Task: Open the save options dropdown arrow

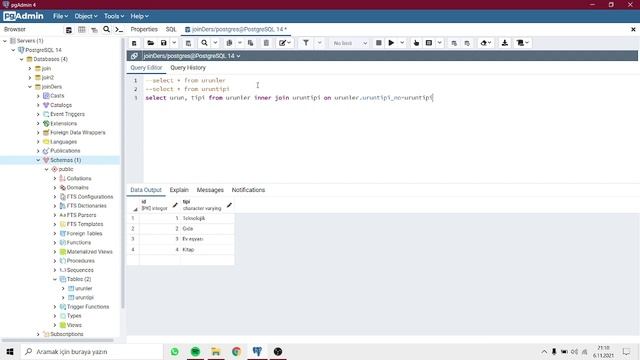Action: 174,43
